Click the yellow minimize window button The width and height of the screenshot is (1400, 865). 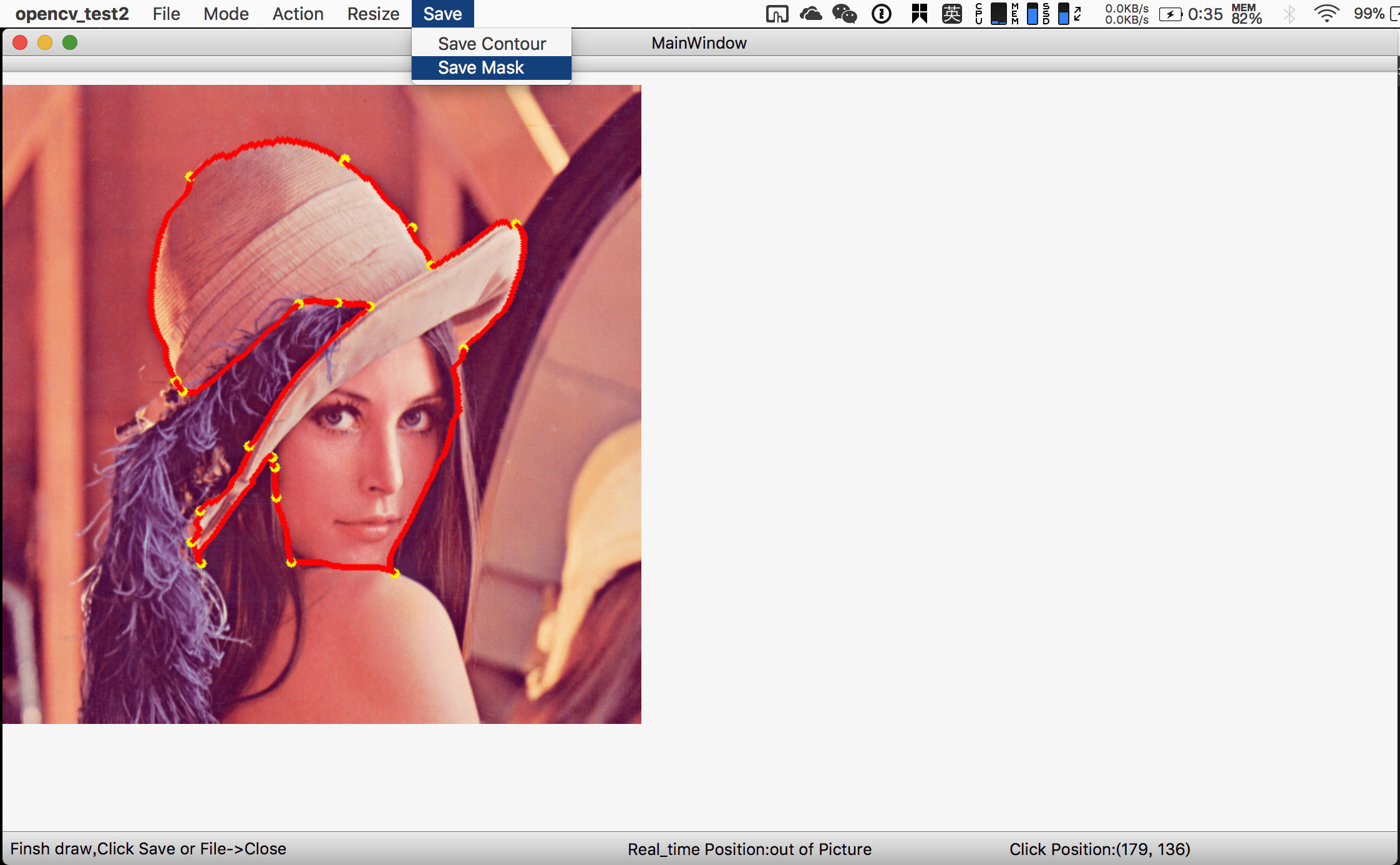click(x=45, y=42)
